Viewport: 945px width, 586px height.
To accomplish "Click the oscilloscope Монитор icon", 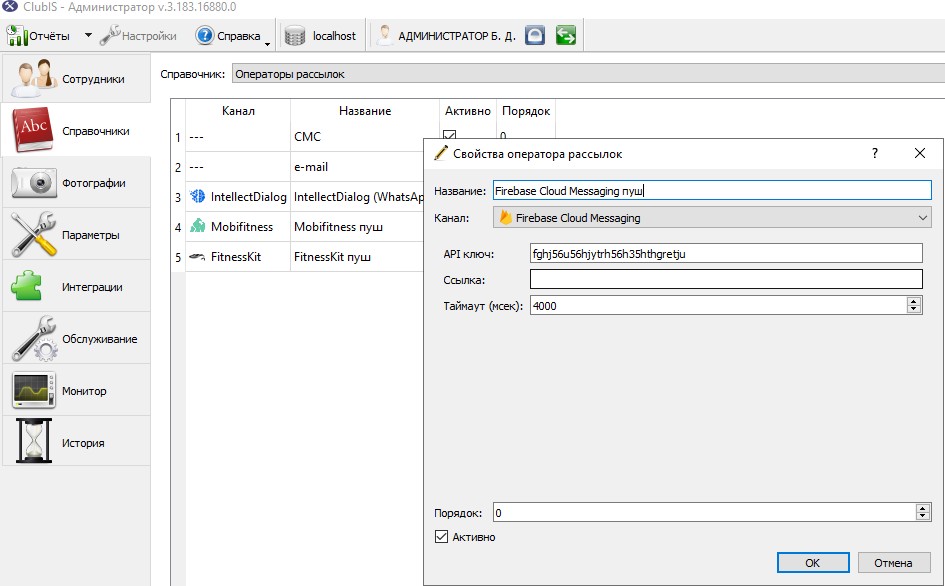I will click(x=34, y=390).
